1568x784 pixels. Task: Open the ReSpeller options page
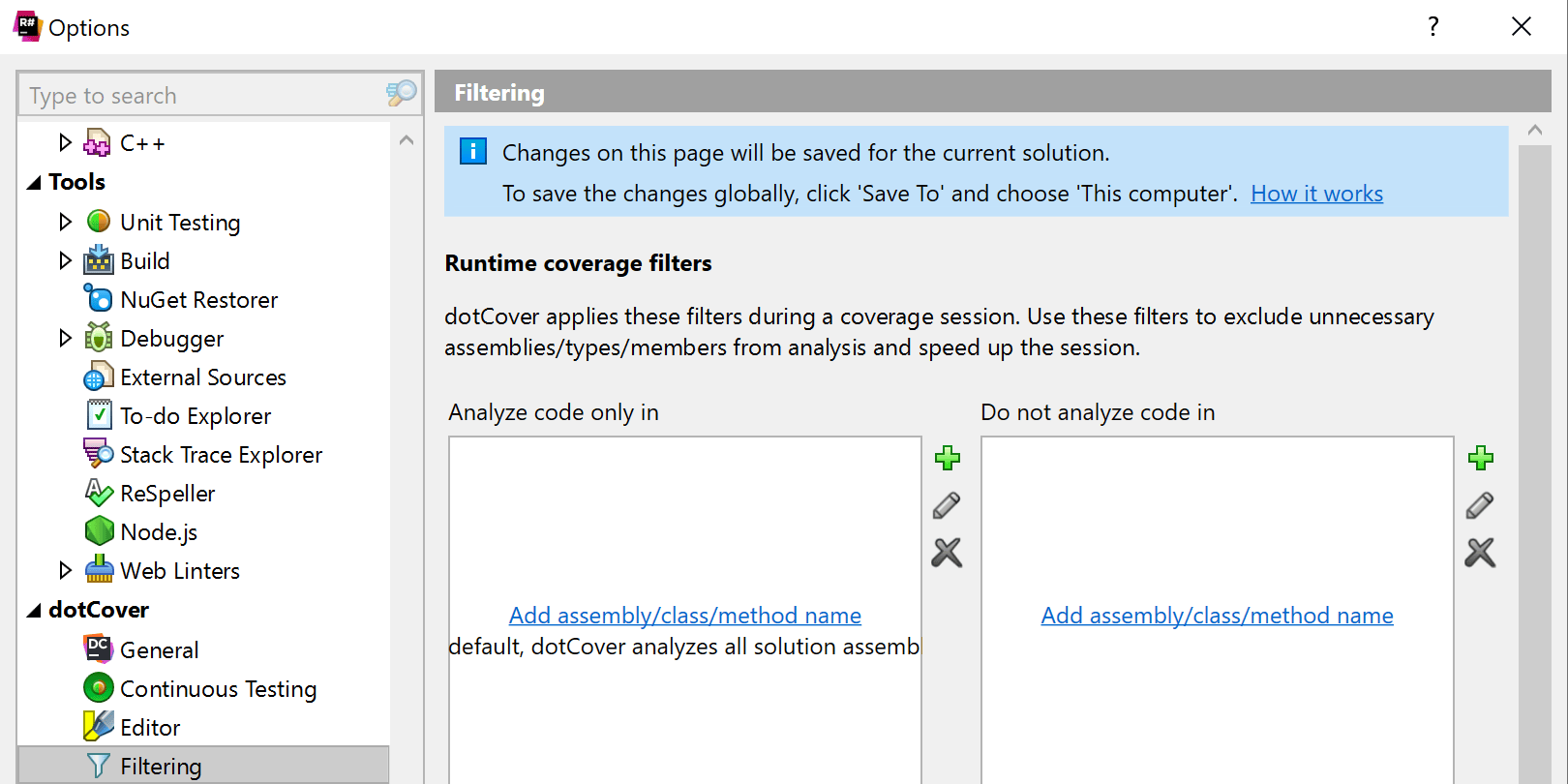pyautogui.click(x=167, y=494)
